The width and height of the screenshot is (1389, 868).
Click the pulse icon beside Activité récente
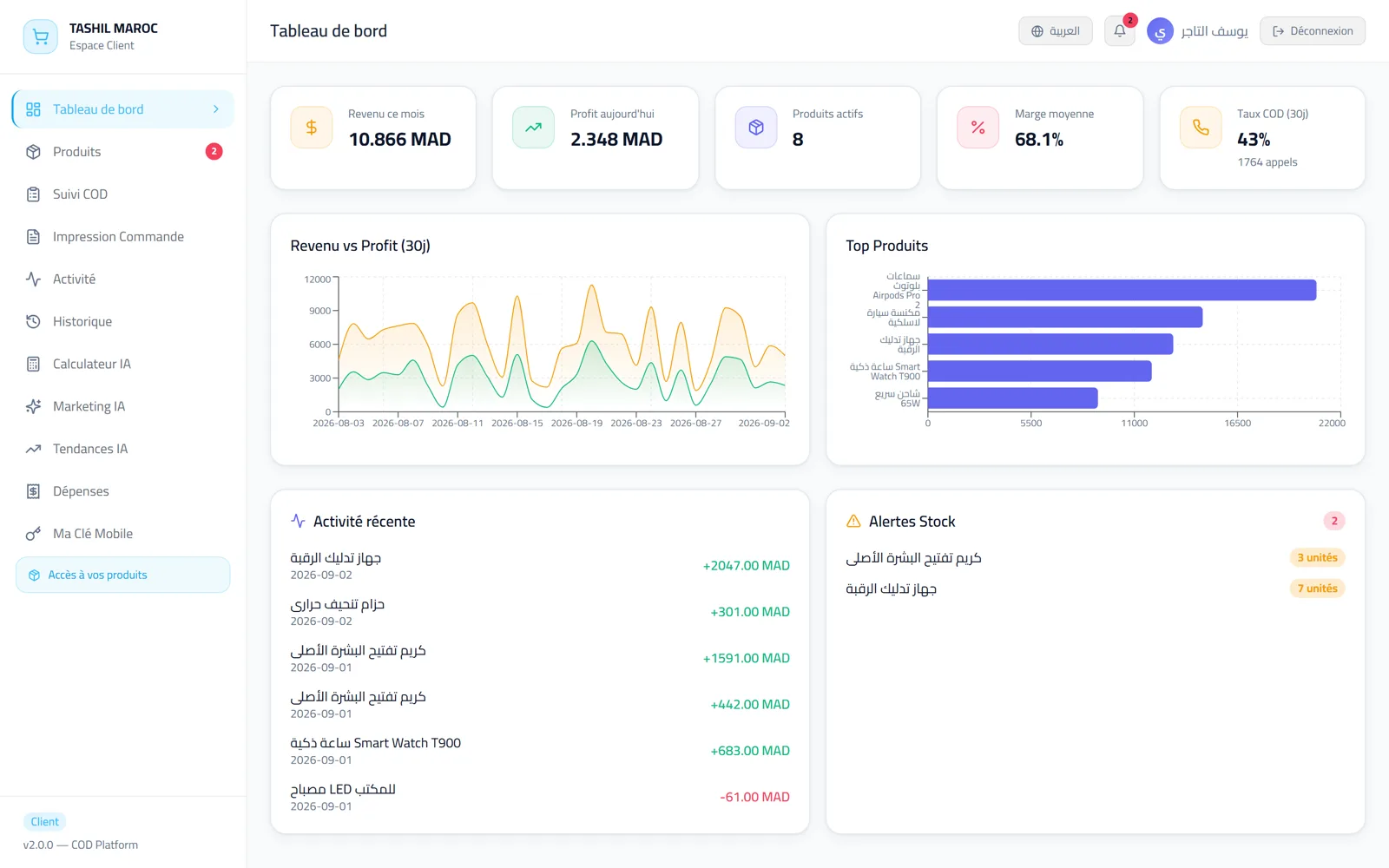pos(298,522)
